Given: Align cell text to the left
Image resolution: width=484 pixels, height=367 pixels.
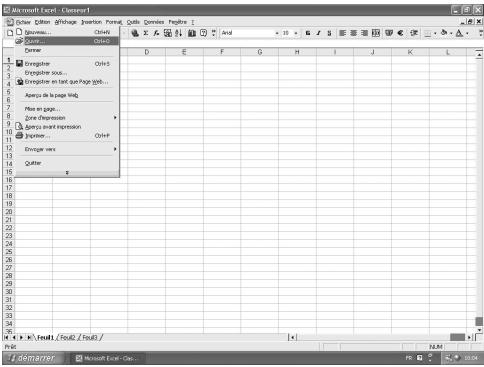Looking at the screenshot, I should (342, 33).
